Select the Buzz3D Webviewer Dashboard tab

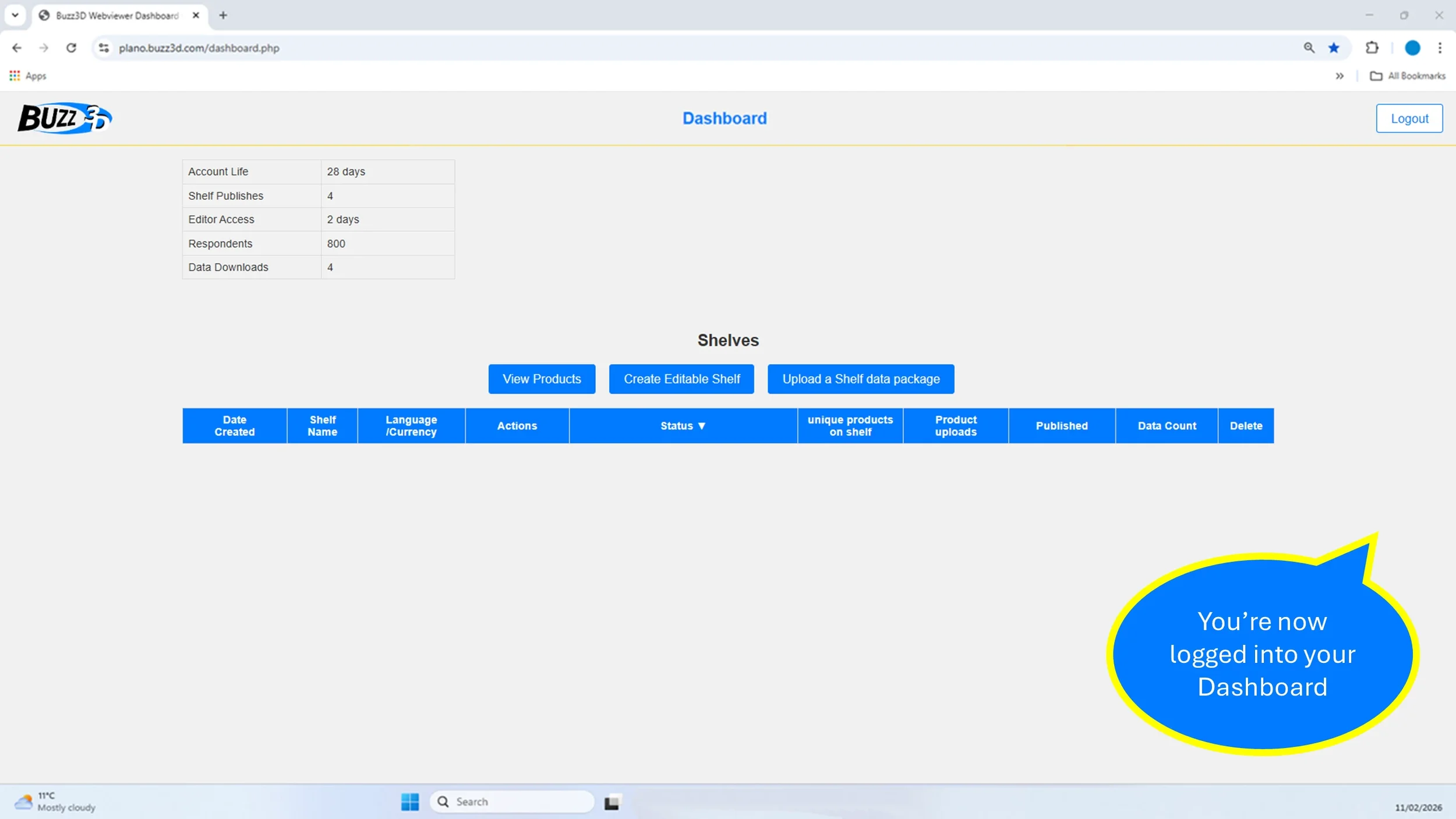coord(116,15)
